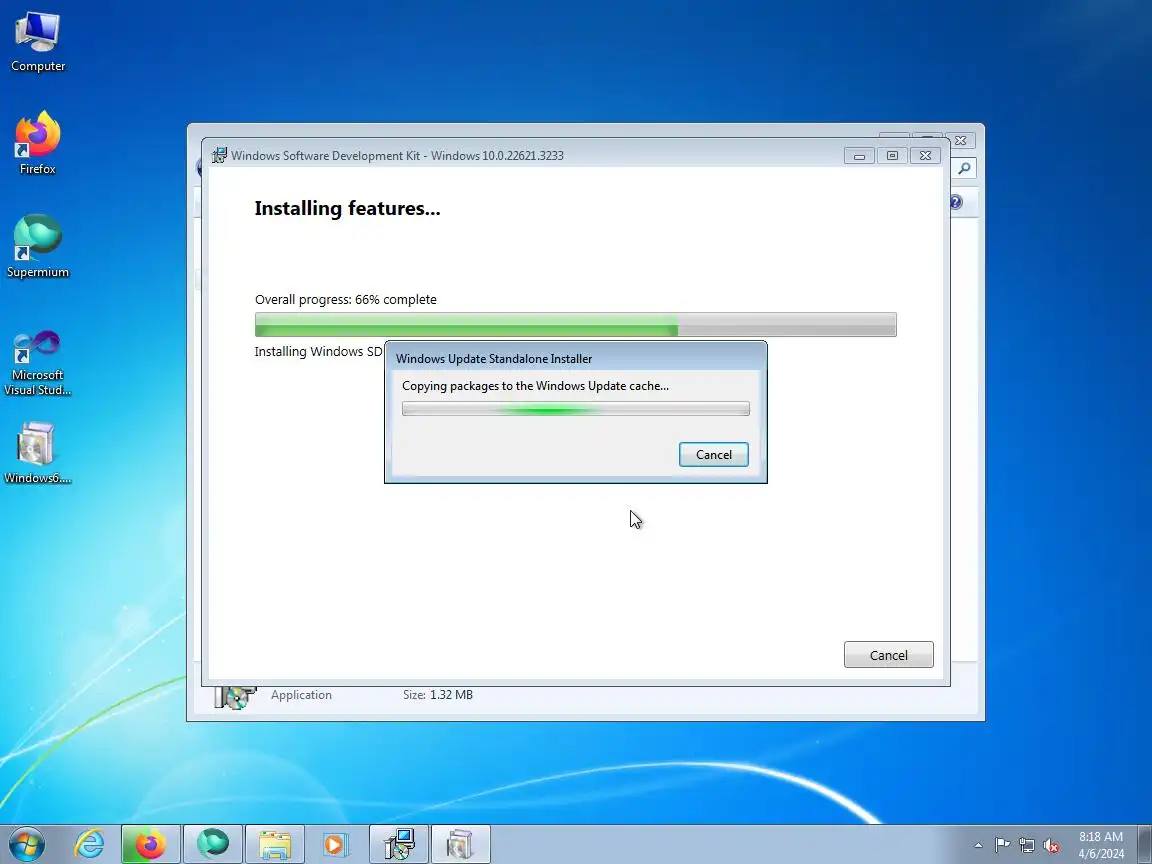
Task: Cancel the Windows Update Standalone Installer
Action: tap(713, 455)
